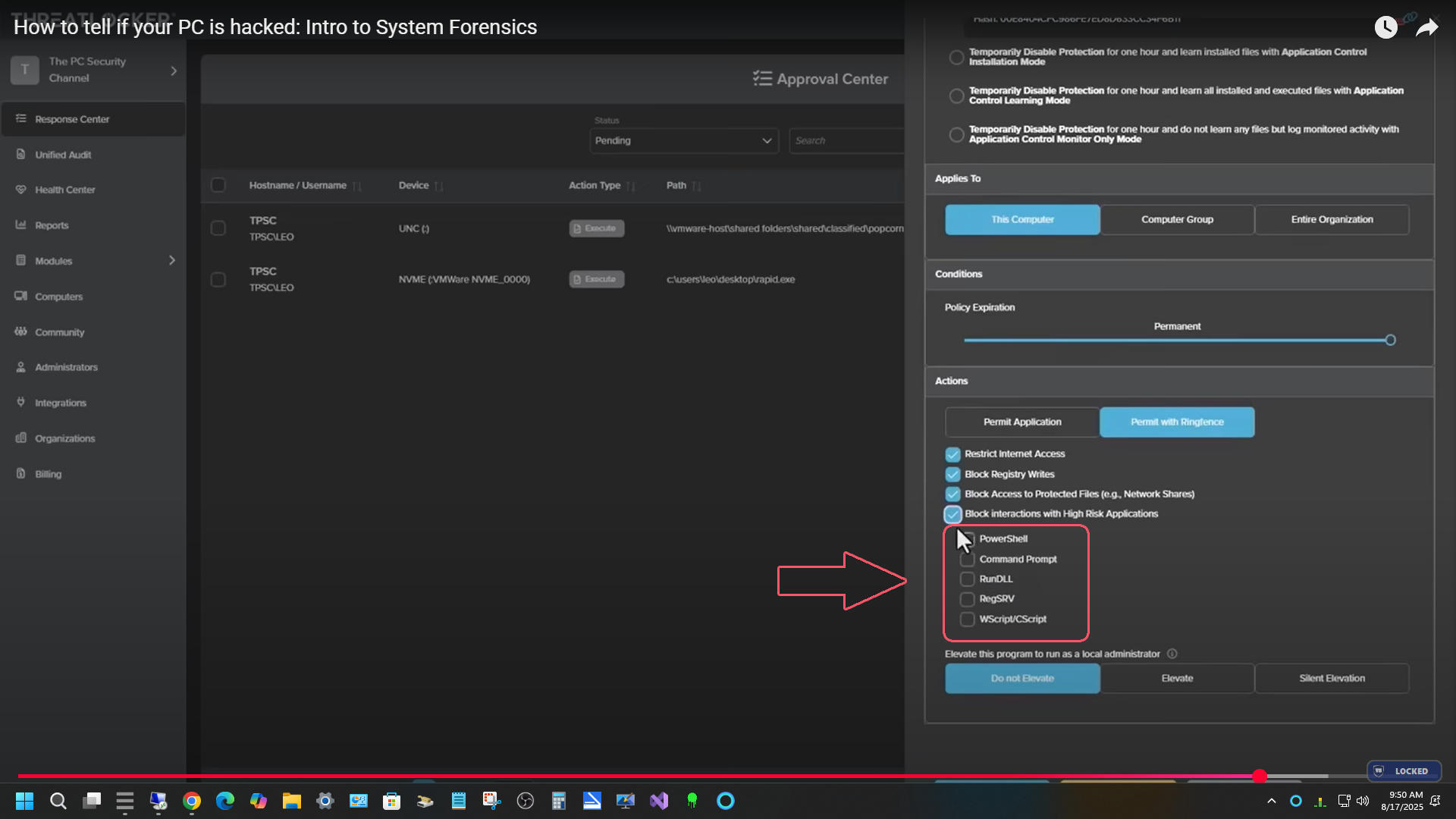Expand The PC Security Channel organization switcher
The height and width of the screenshot is (819, 1456).
174,71
